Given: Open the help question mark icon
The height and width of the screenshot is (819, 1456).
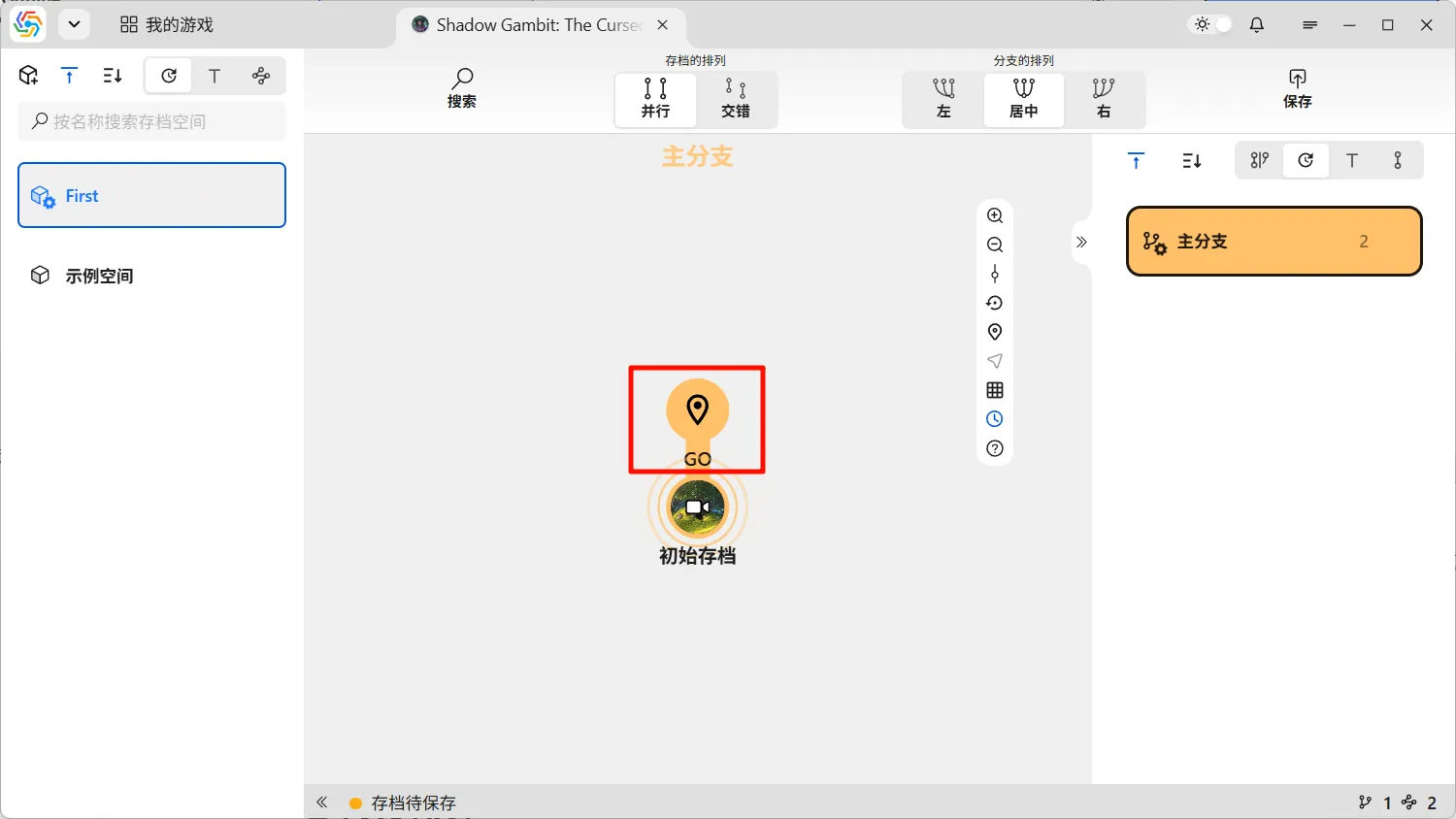Looking at the screenshot, I should (x=994, y=448).
